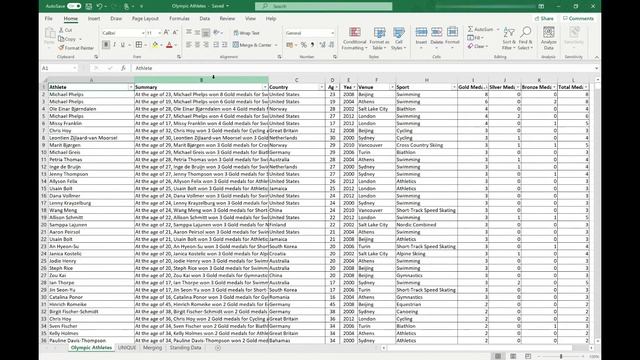Toggle Bold formatting
The height and width of the screenshot is (360, 640).
click(106, 45)
